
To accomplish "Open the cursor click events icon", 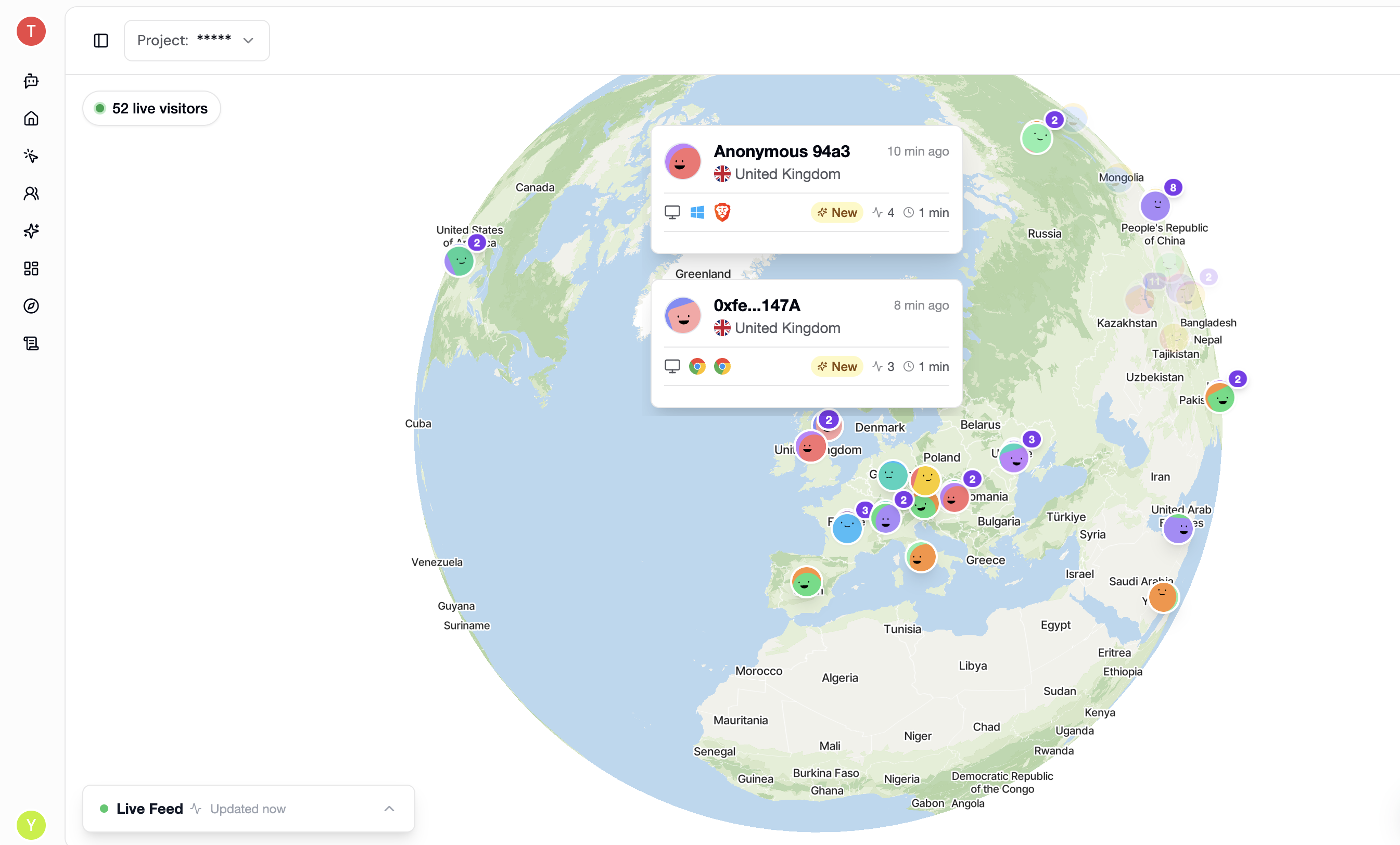I will point(31,156).
